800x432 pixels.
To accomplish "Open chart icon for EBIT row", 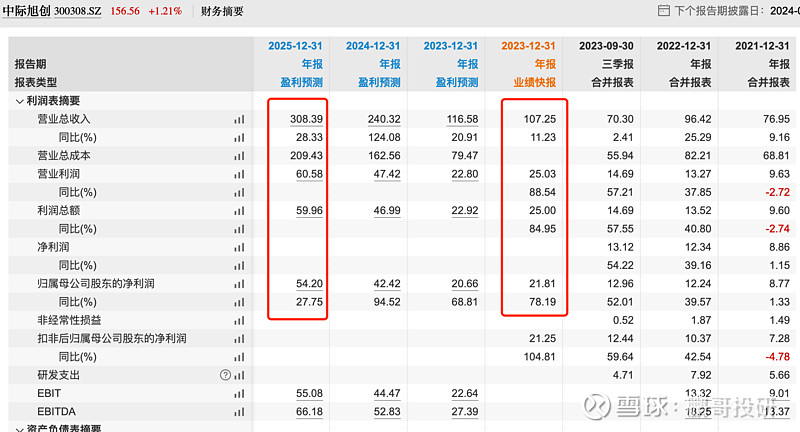I will (x=239, y=394).
